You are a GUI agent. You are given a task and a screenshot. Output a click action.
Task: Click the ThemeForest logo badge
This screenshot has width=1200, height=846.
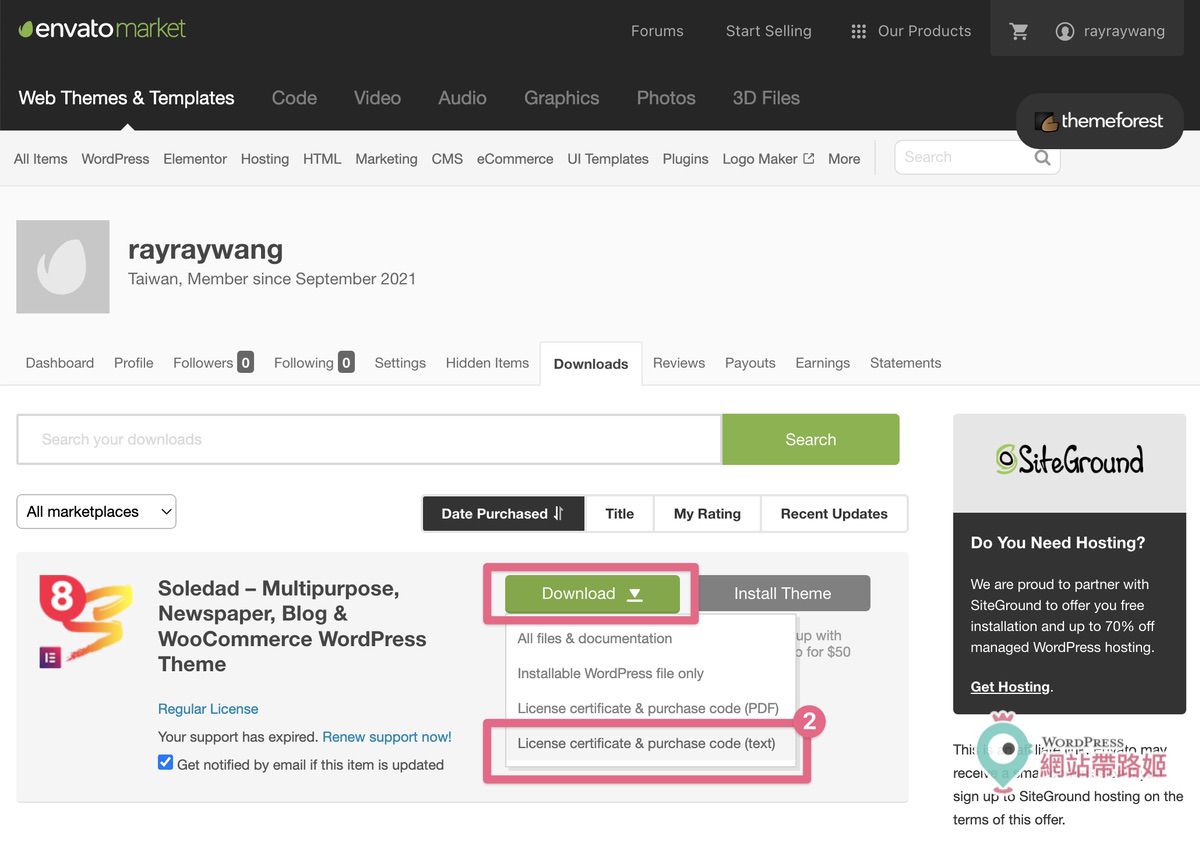pyautogui.click(x=1100, y=121)
